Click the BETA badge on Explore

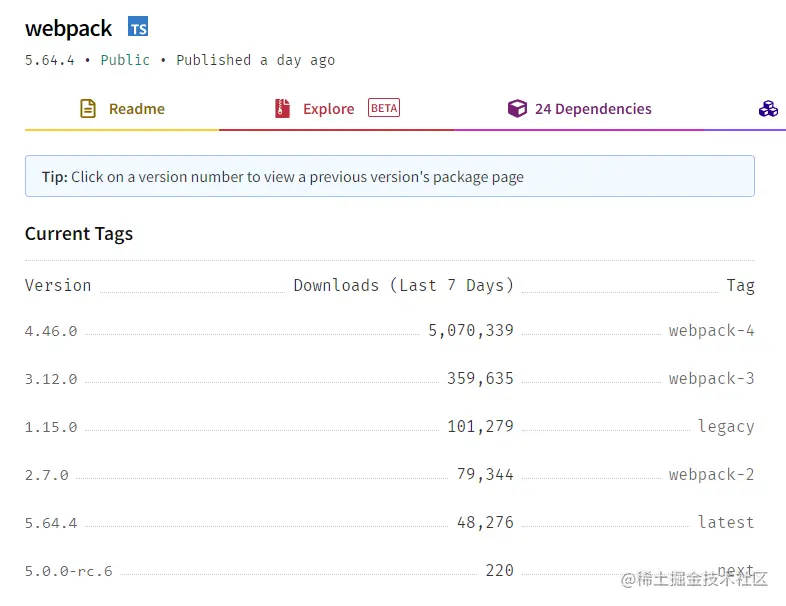(384, 108)
